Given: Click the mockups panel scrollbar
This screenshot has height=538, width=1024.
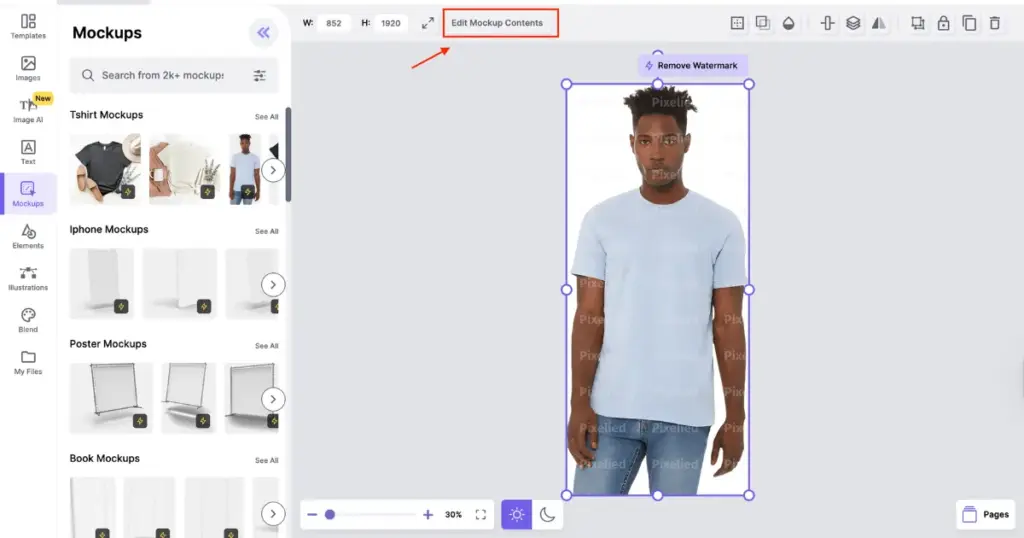Looking at the screenshot, I should pos(288,154).
